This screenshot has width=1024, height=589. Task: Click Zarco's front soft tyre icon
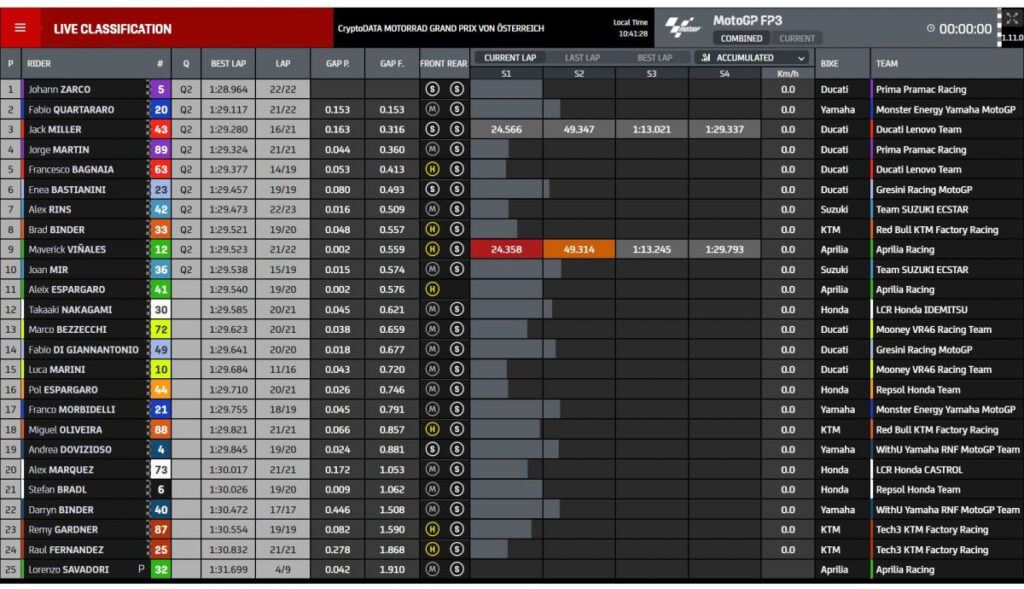(x=432, y=89)
